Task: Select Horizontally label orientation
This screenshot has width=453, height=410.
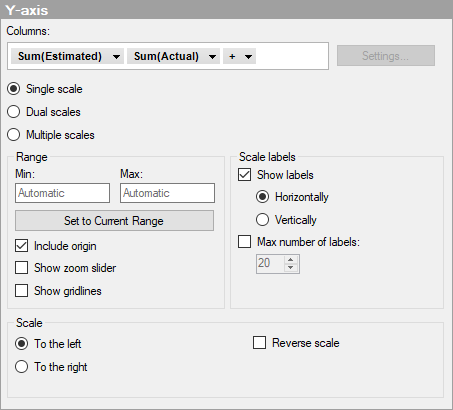Action: point(262,197)
